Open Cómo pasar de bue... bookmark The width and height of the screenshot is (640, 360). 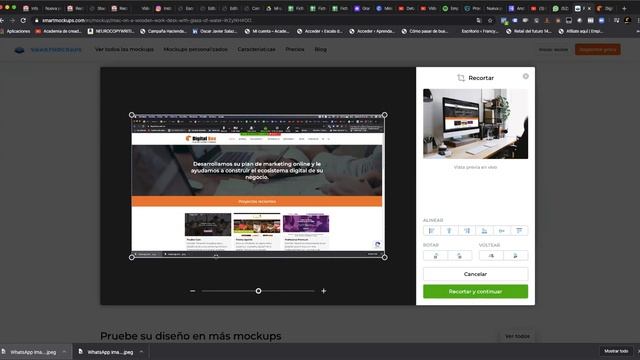click(424, 31)
